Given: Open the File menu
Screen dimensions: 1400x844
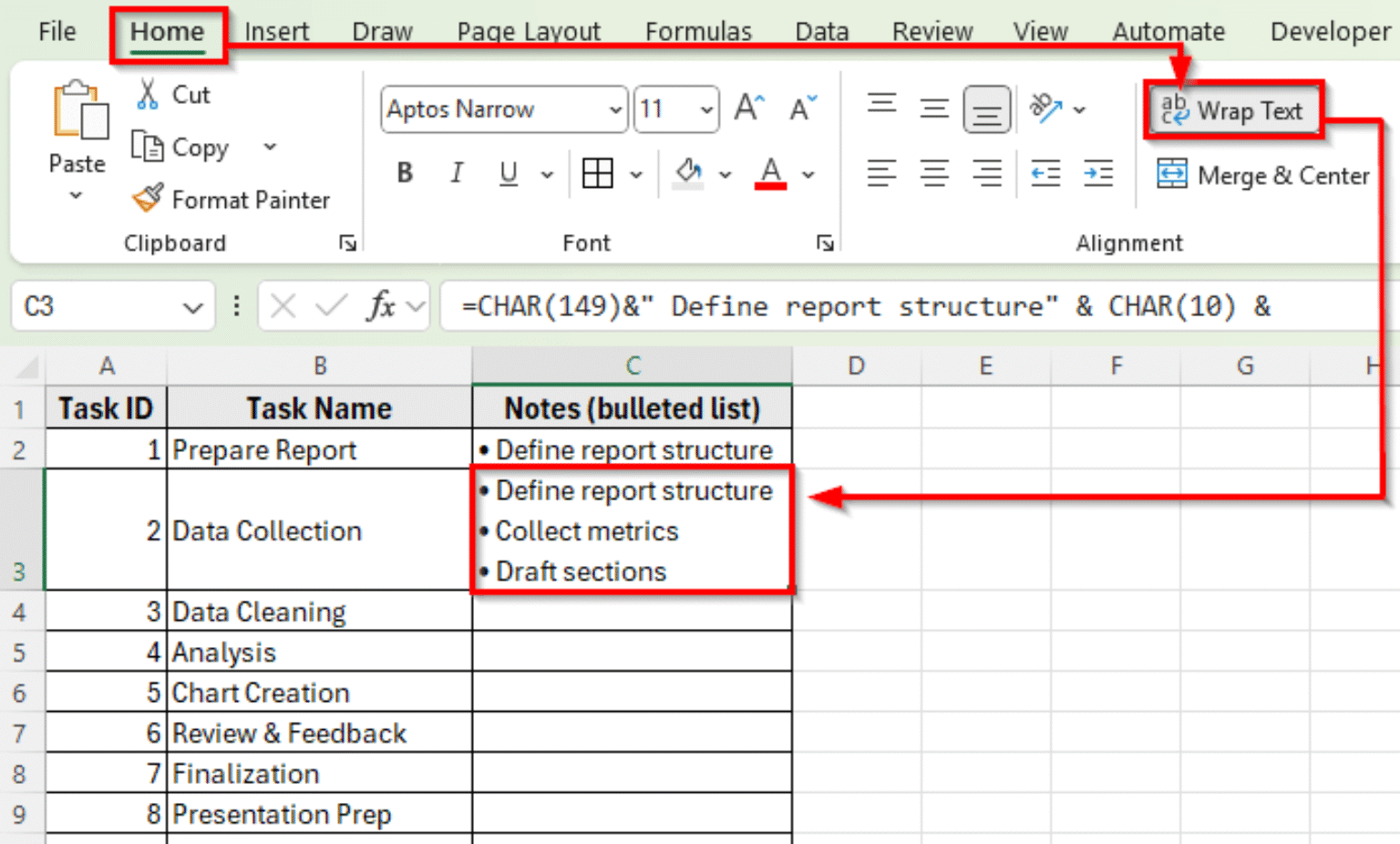Looking at the screenshot, I should click(x=57, y=31).
